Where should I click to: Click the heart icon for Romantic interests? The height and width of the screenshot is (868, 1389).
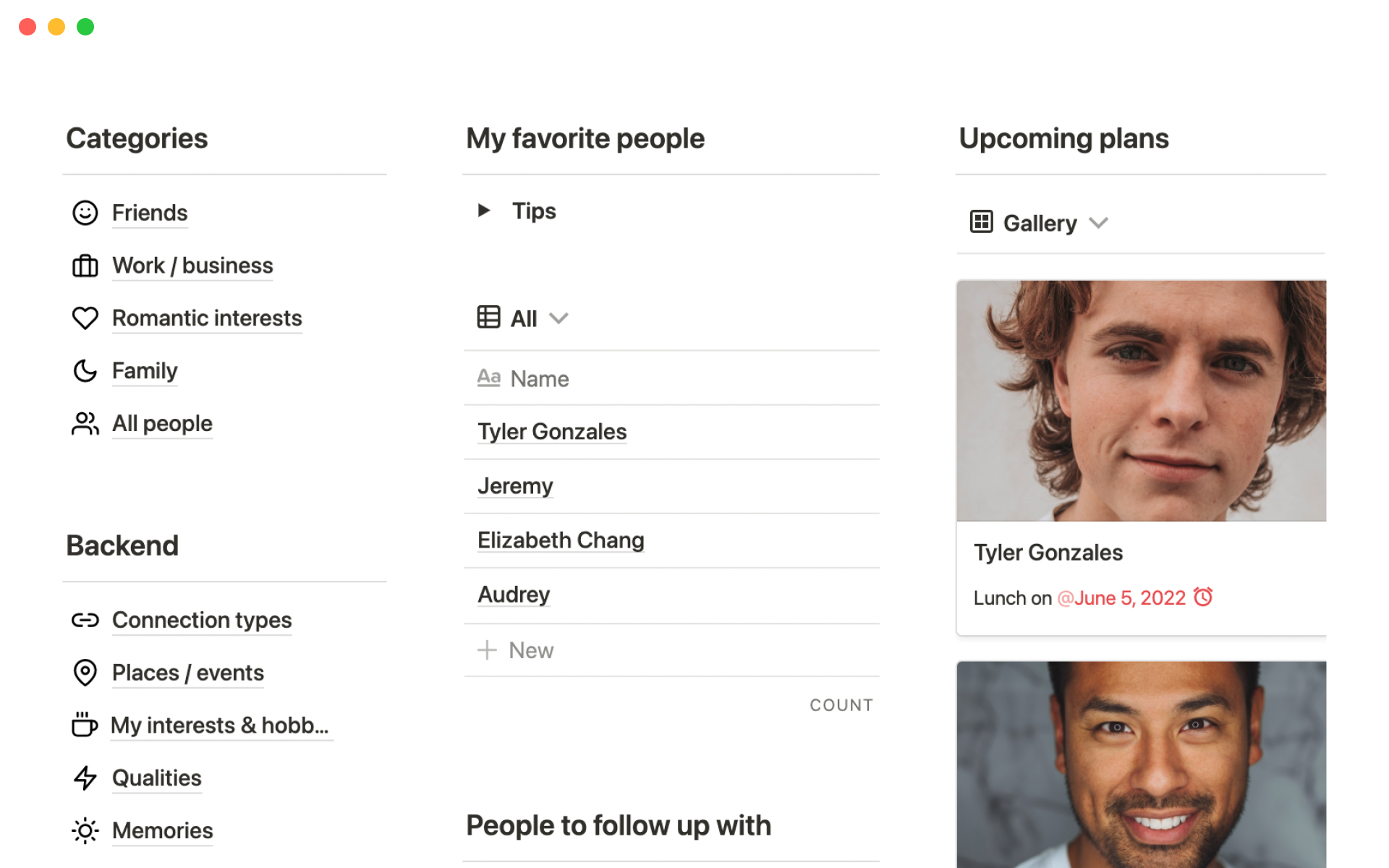[x=85, y=318]
